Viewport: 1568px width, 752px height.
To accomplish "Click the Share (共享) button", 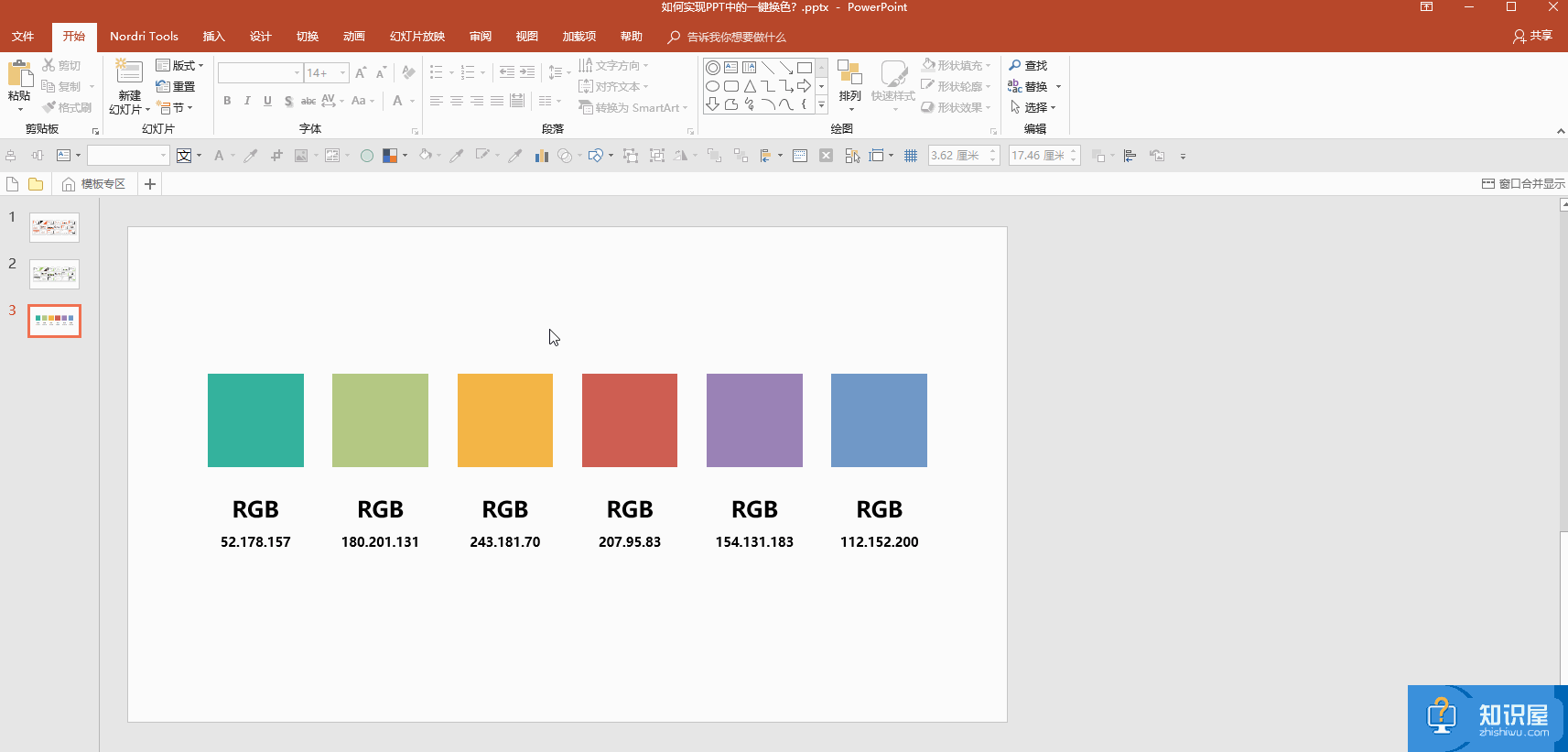I will pos(1532,37).
